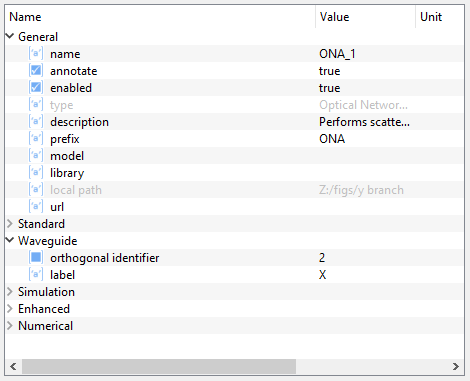Select the type property label

[x=62, y=105]
